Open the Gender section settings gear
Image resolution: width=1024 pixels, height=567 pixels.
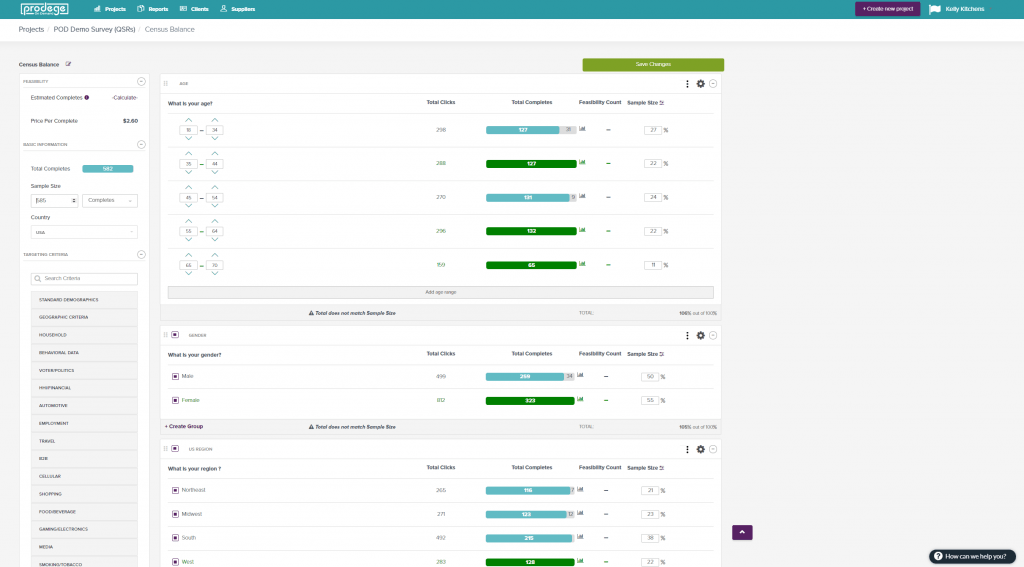pyautogui.click(x=700, y=335)
